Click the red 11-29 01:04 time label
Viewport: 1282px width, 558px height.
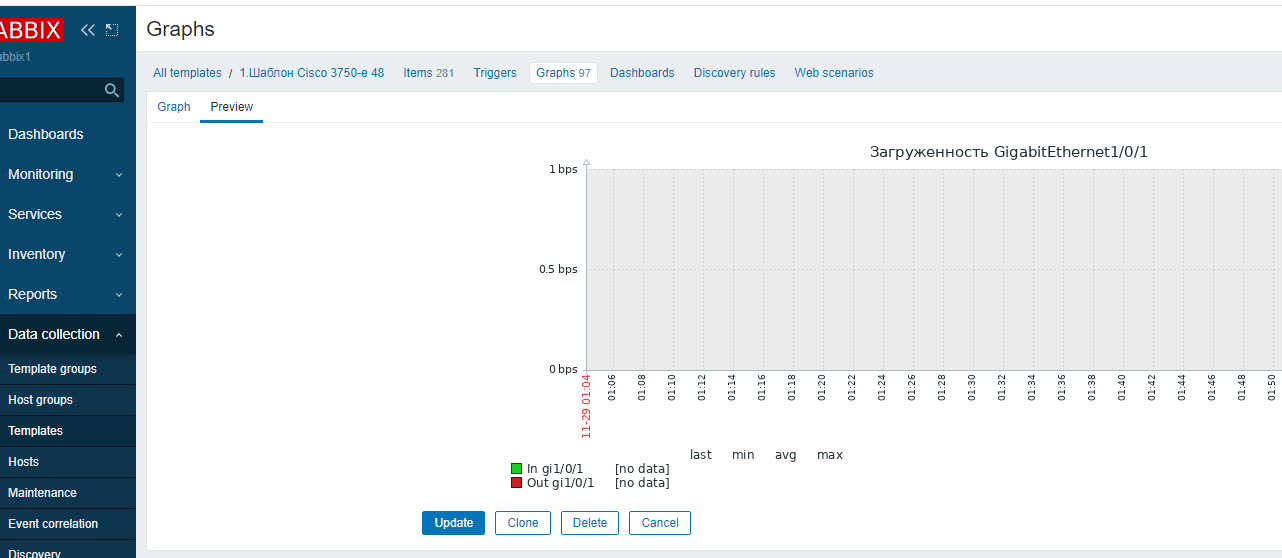click(587, 406)
